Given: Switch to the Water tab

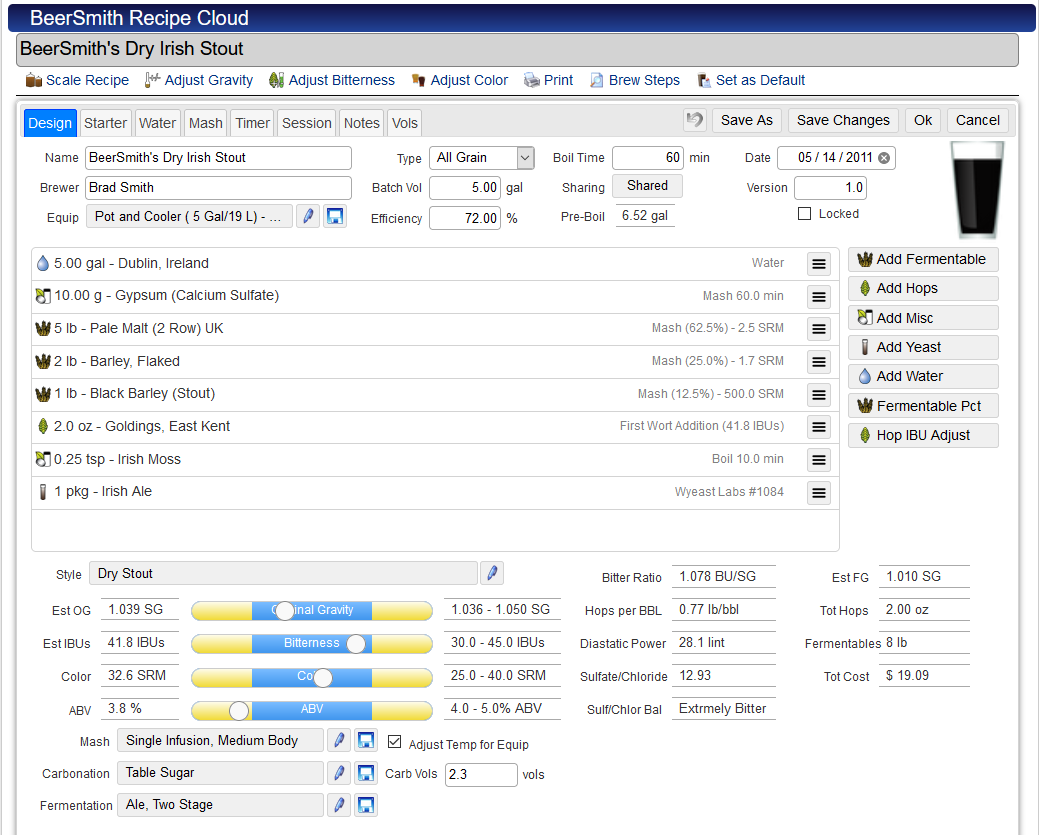Looking at the screenshot, I should pyautogui.click(x=158, y=123).
